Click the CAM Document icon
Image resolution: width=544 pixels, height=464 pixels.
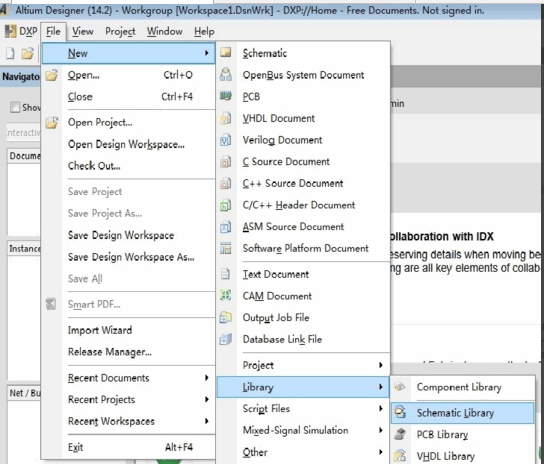pos(226,296)
